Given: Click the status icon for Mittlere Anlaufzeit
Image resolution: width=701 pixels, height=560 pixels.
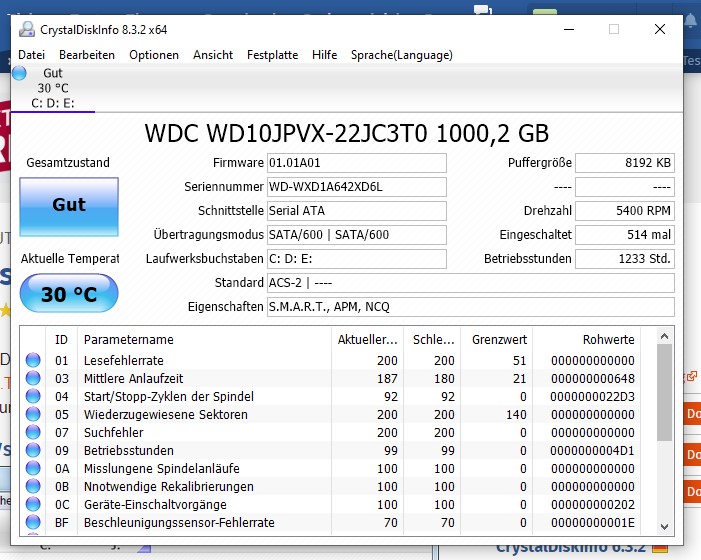Looking at the screenshot, I should point(33,378).
